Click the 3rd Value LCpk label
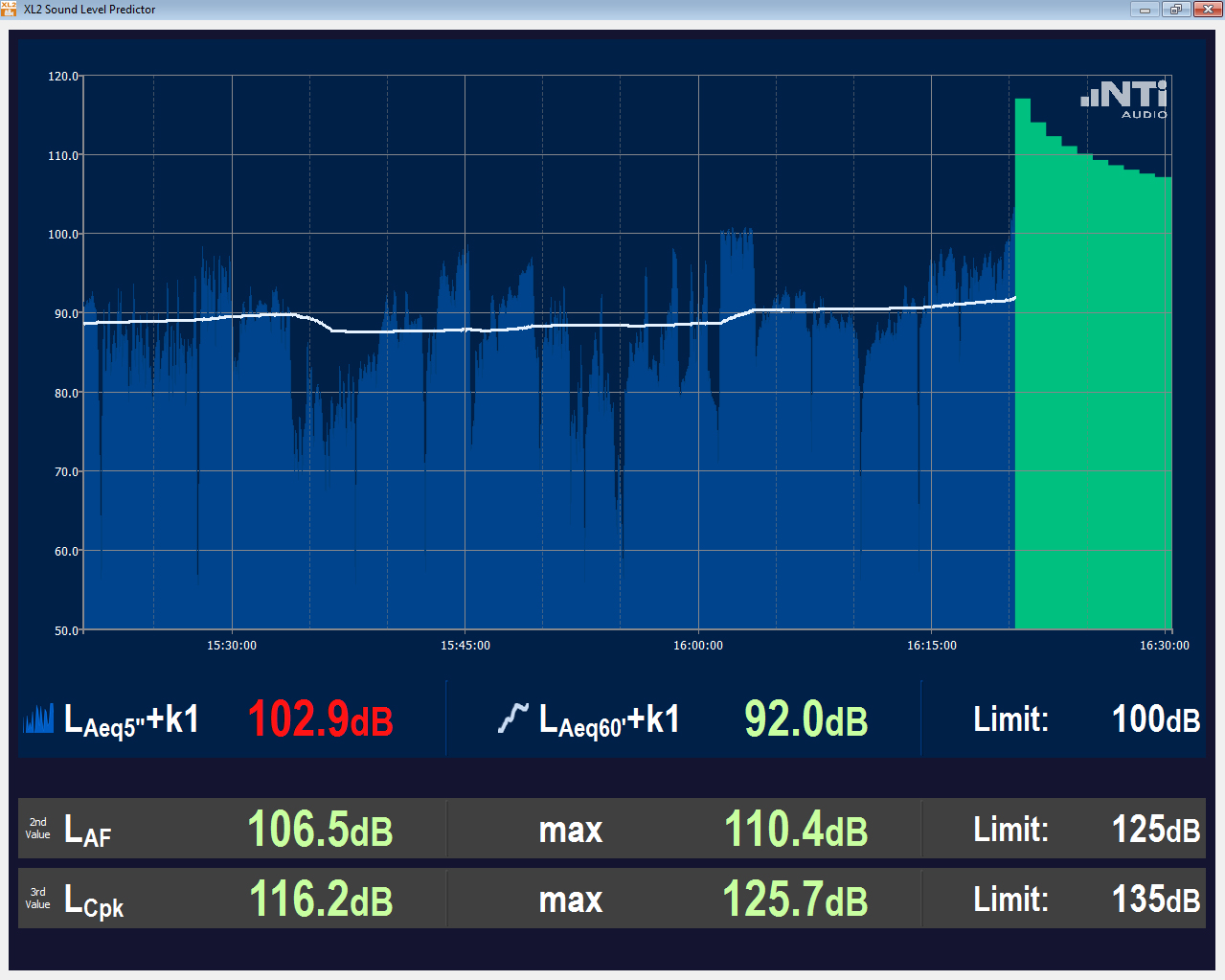The image size is (1225, 980). [93, 900]
